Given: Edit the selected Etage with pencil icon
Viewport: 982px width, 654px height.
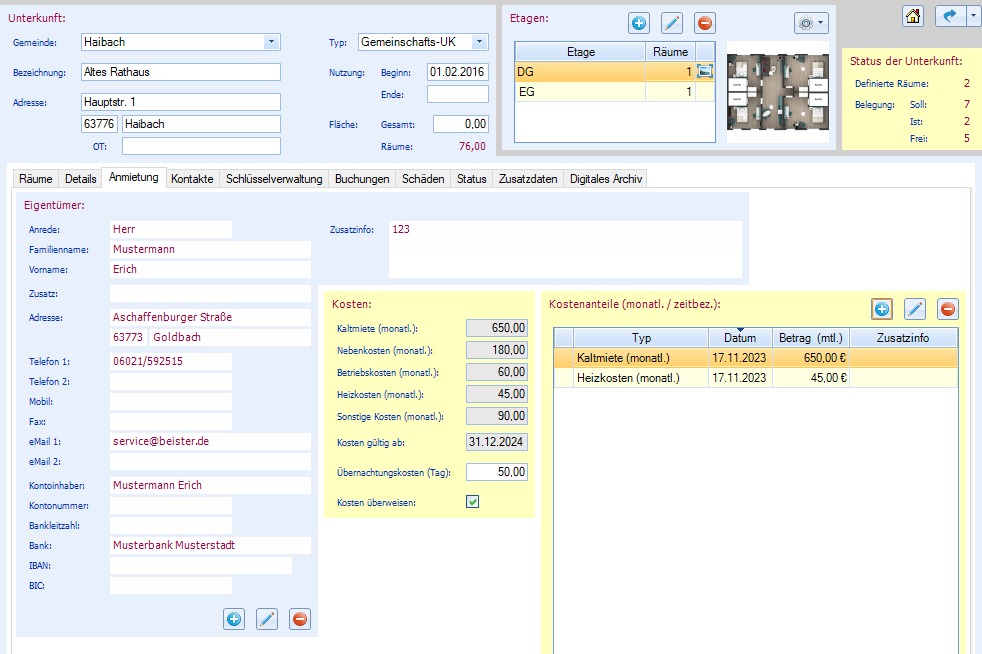Looking at the screenshot, I should click(x=672, y=23).
